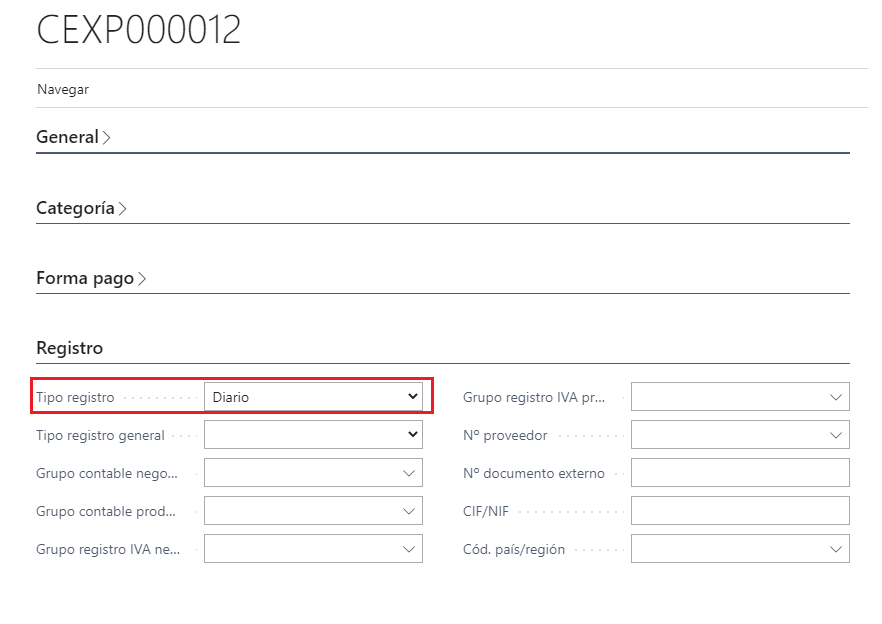This screenshot has height=624, width=882.
Task: Click the Nº proveedor dropdown arrow
Action: (x=836, y=435)
